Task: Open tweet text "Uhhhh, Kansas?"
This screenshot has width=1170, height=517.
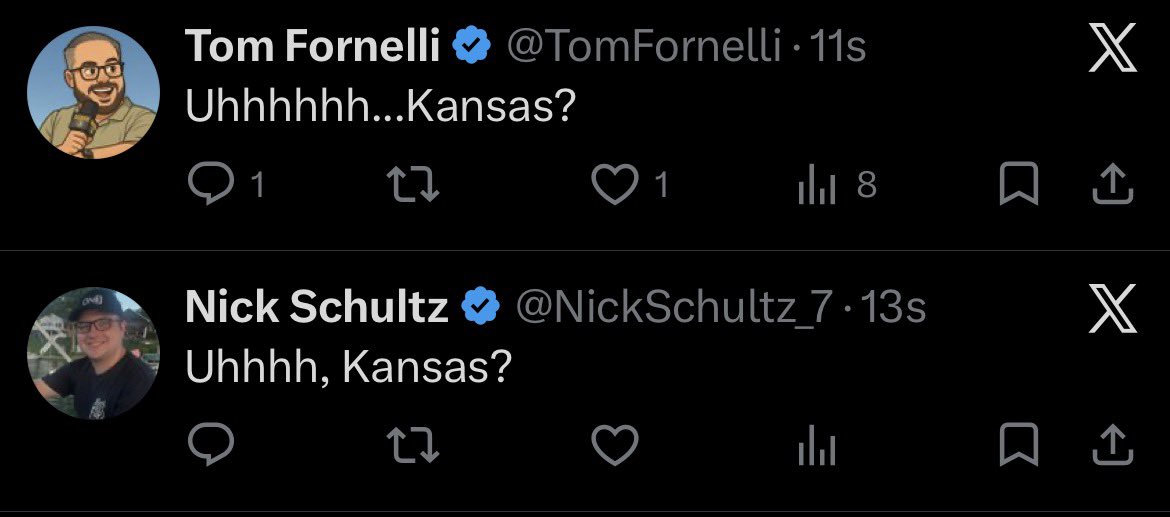Action: 348,368
